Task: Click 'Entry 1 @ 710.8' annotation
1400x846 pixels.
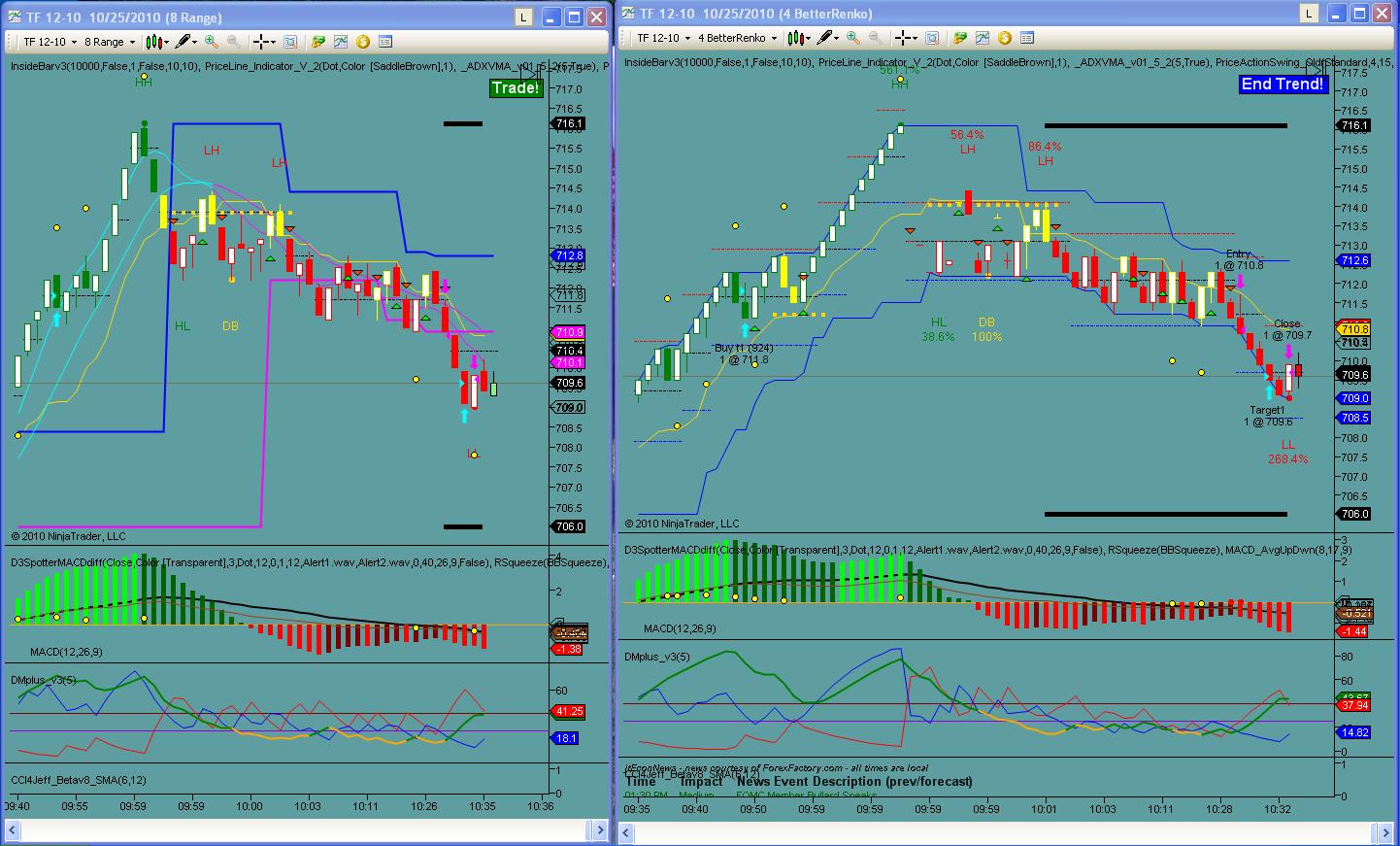Action: click(1239, 259)
